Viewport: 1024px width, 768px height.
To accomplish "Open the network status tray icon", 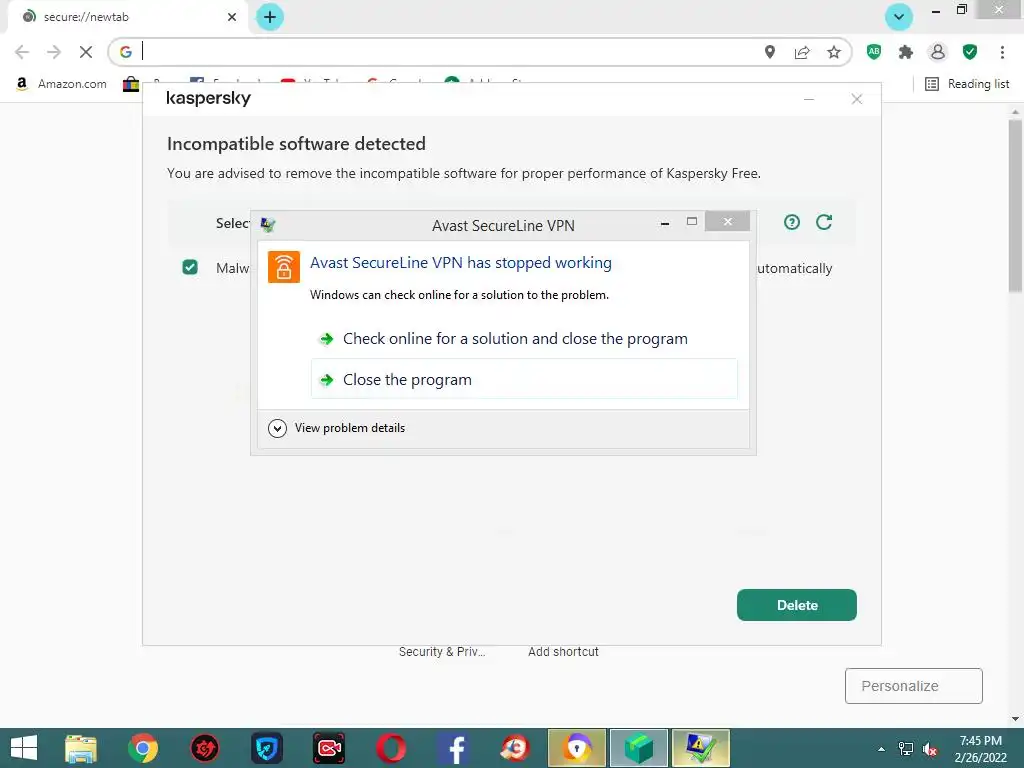I will coord(906,749).
